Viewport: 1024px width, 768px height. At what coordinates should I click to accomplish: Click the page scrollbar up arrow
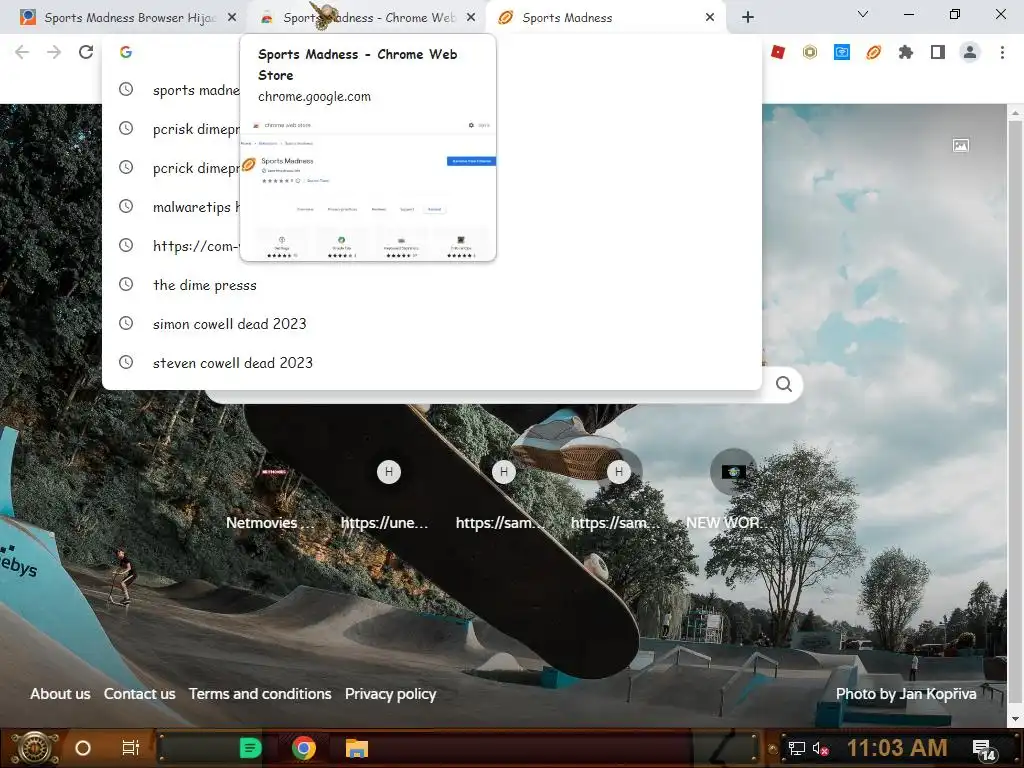click(1015, 113)
